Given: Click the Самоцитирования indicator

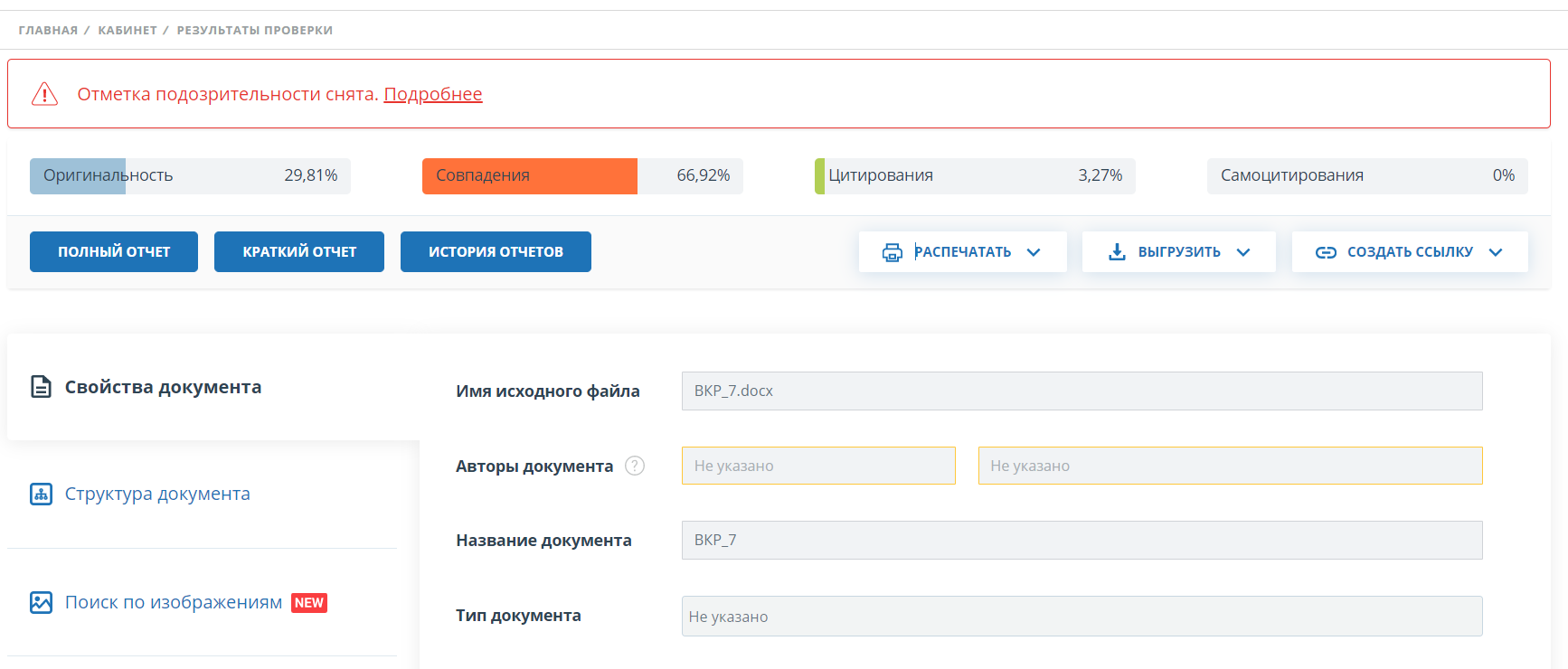Looking at the screenshot, I should click(x=1367, y=175).
